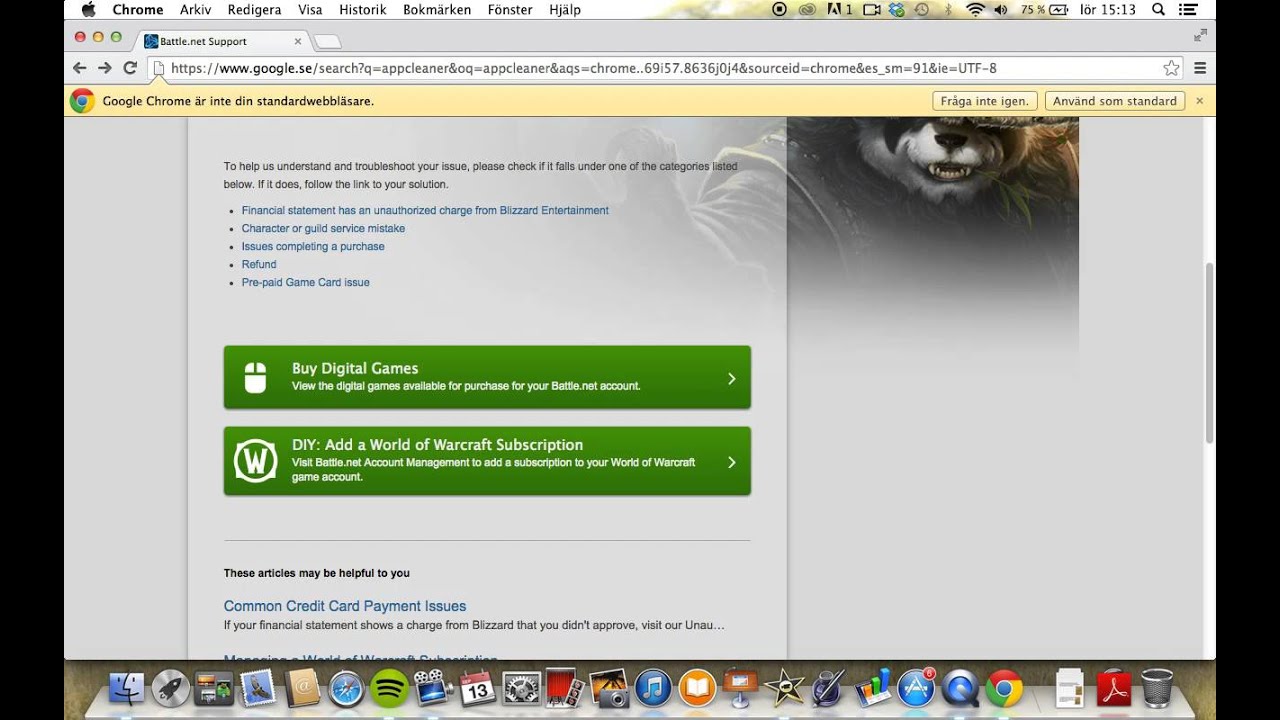Click DIY: Add a World of Warcraft Subscription
The image size is (1280, 720).
coord(487,461)
